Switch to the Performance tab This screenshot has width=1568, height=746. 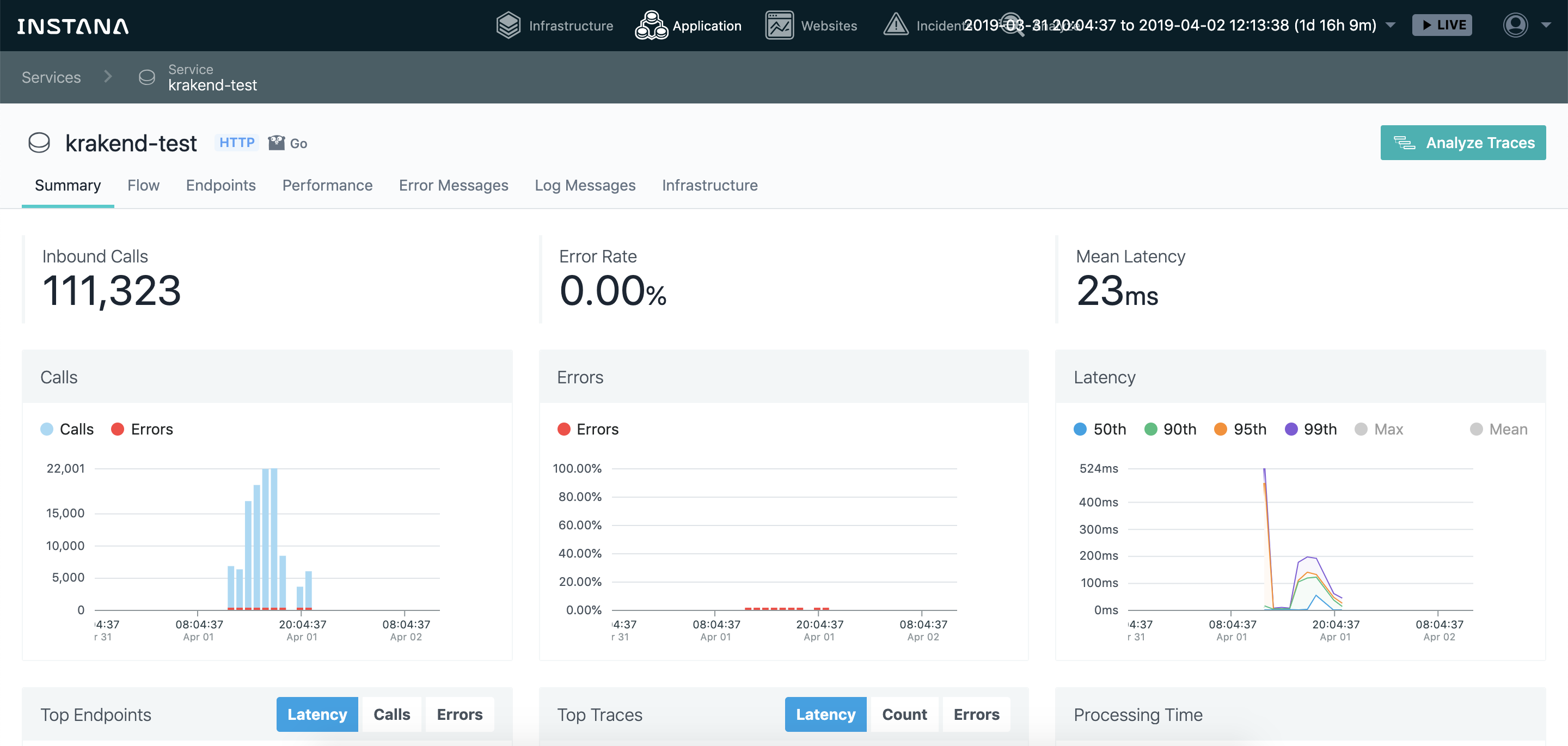point(327,185)
